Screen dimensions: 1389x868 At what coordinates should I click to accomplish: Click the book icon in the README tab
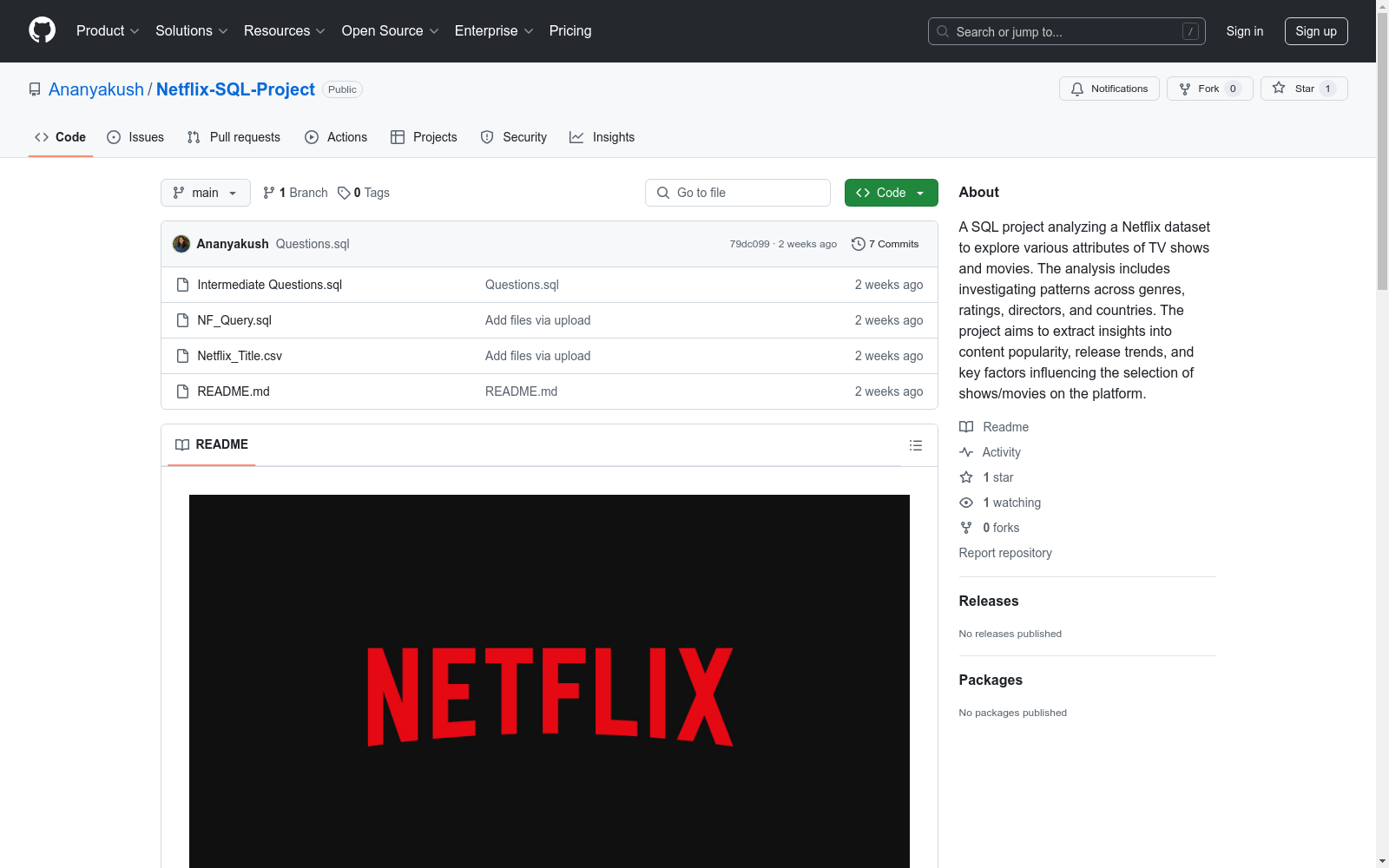pos(182,444)
